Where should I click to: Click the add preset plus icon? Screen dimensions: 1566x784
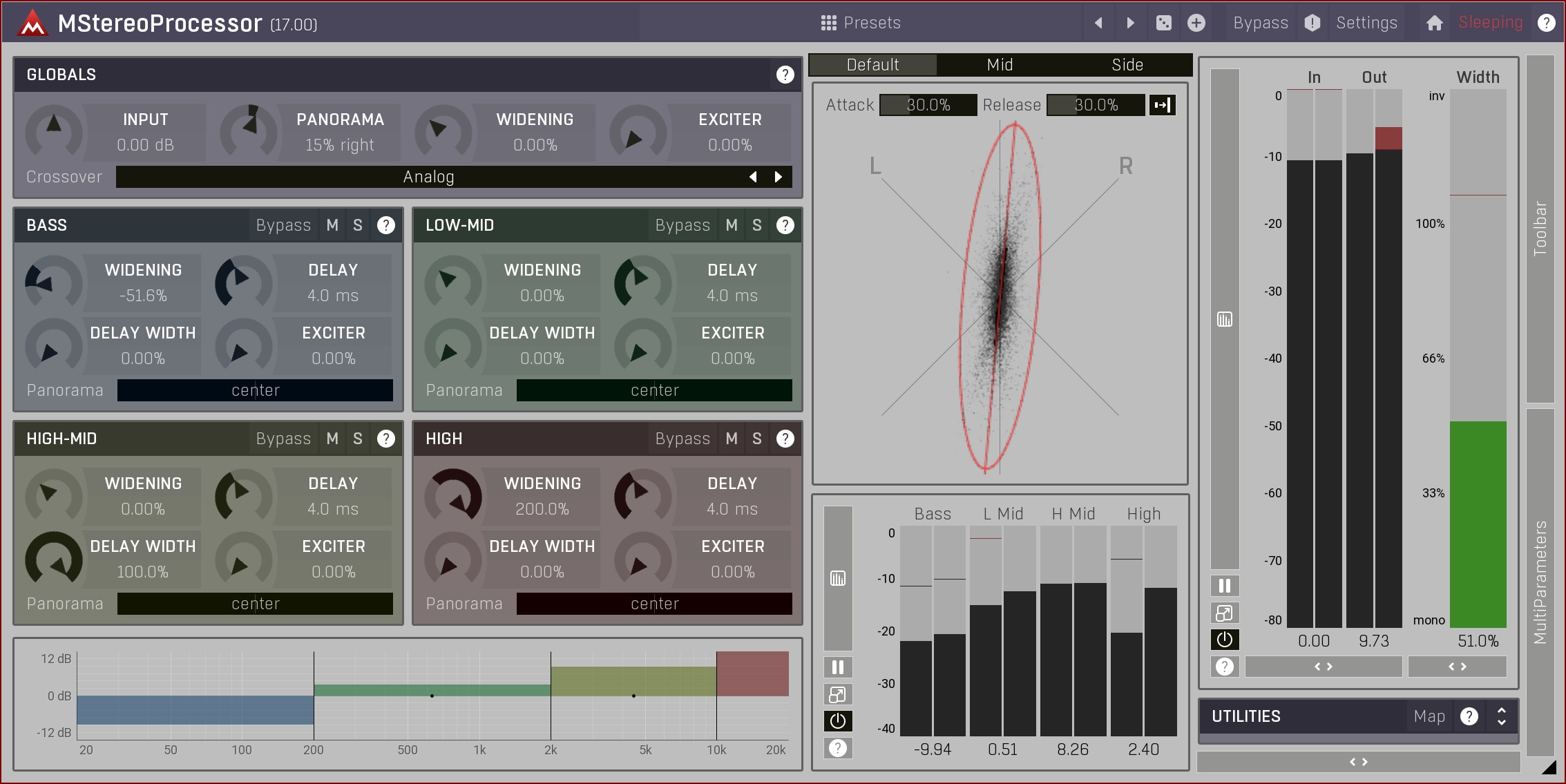(1196, 23)
